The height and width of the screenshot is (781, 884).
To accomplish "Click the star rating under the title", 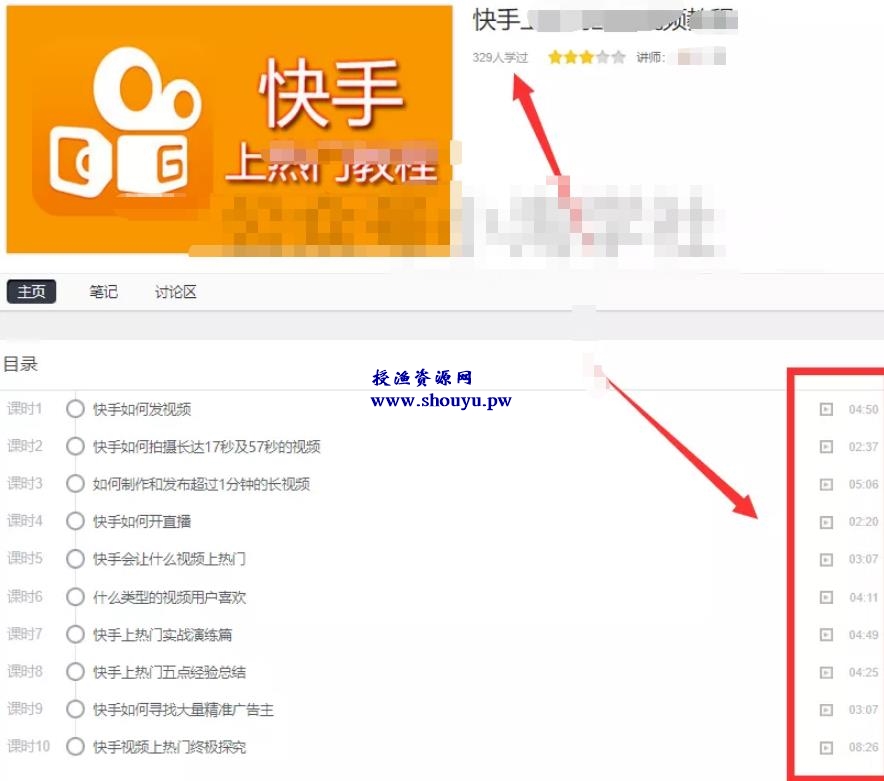I will pos(586,57).
